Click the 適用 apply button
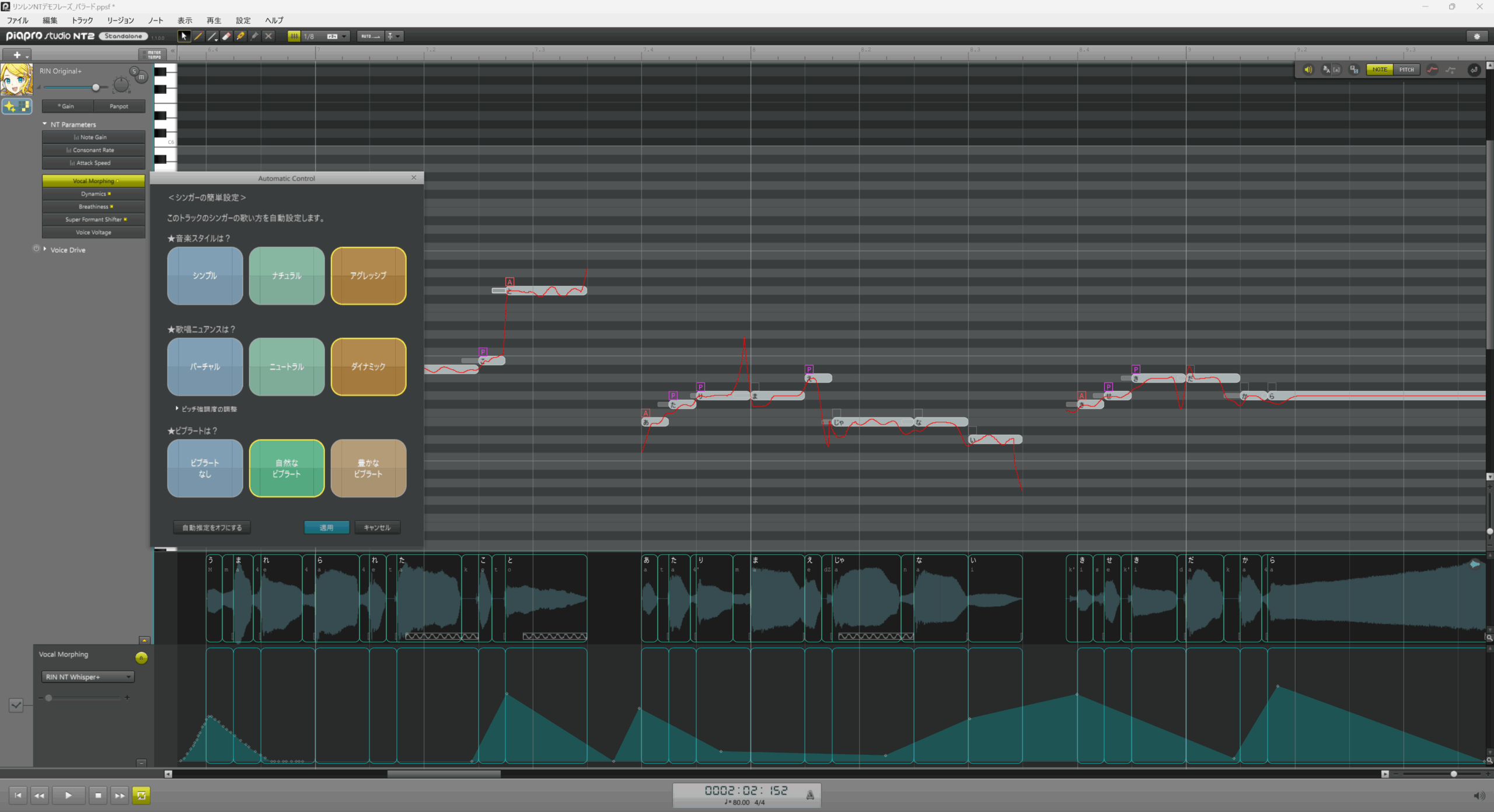The width and height of the screenshot is (1494, 812). [326, 527]
